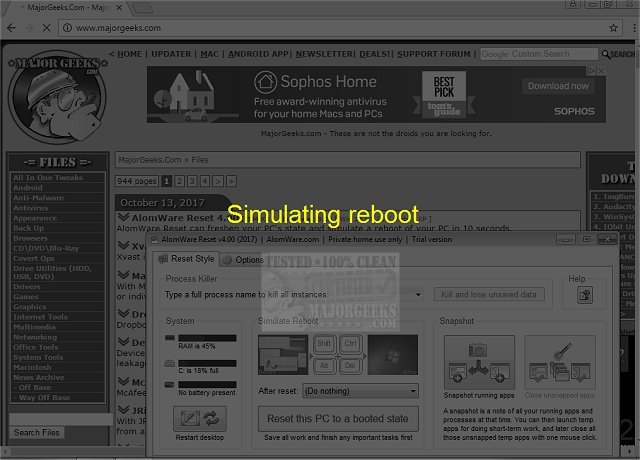The image size is (640, 460).
Task: Click Download now on the Sophos ad
Action: 558,86
